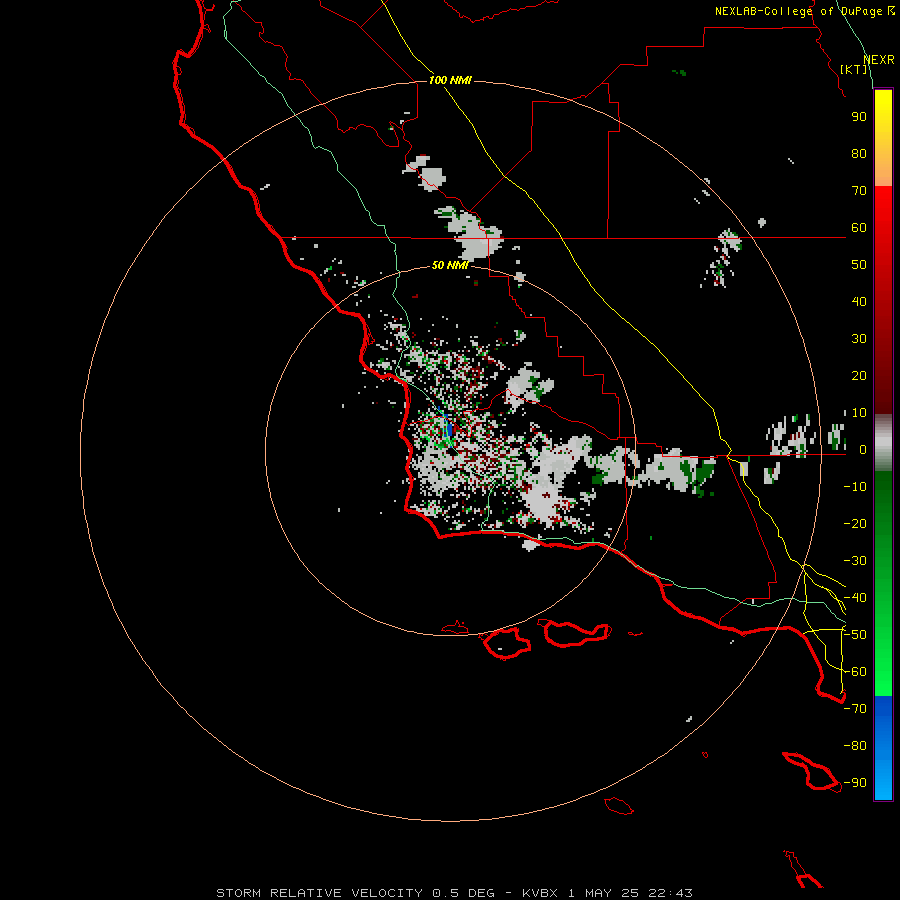The height and width of the screenshot is (900, 900).
Task: Click the NEXR label above the color bar
Action: (879, 60)
